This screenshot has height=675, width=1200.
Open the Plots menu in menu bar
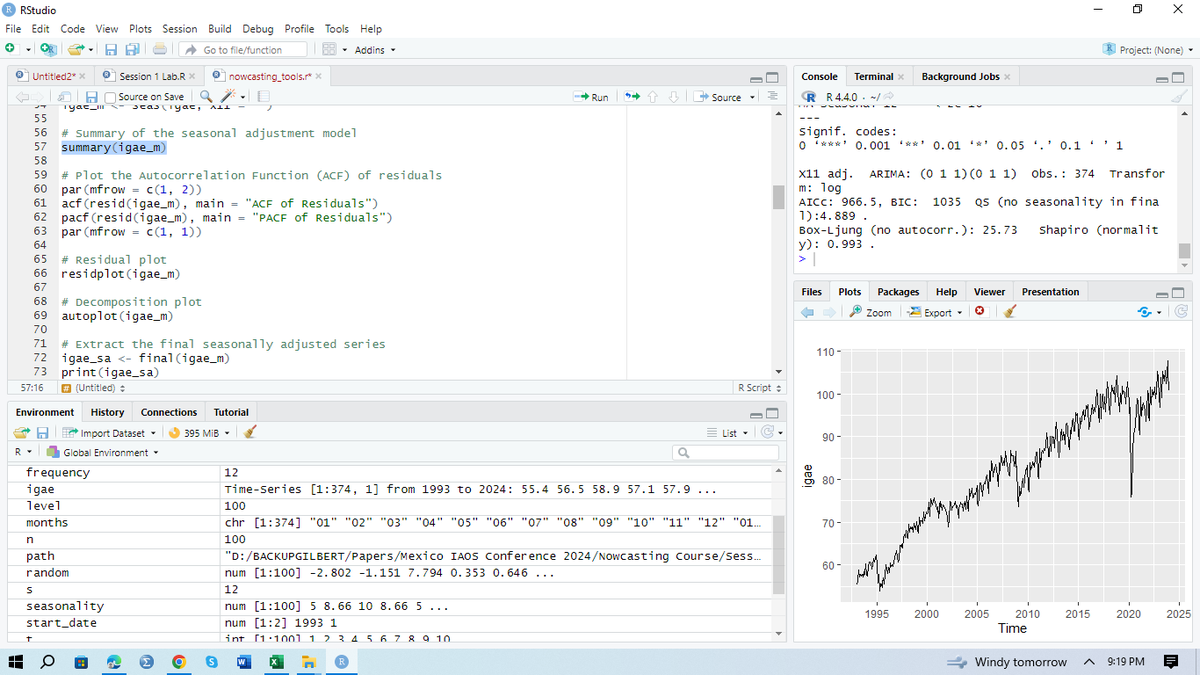pyautogui.click(x=140, y=29)
